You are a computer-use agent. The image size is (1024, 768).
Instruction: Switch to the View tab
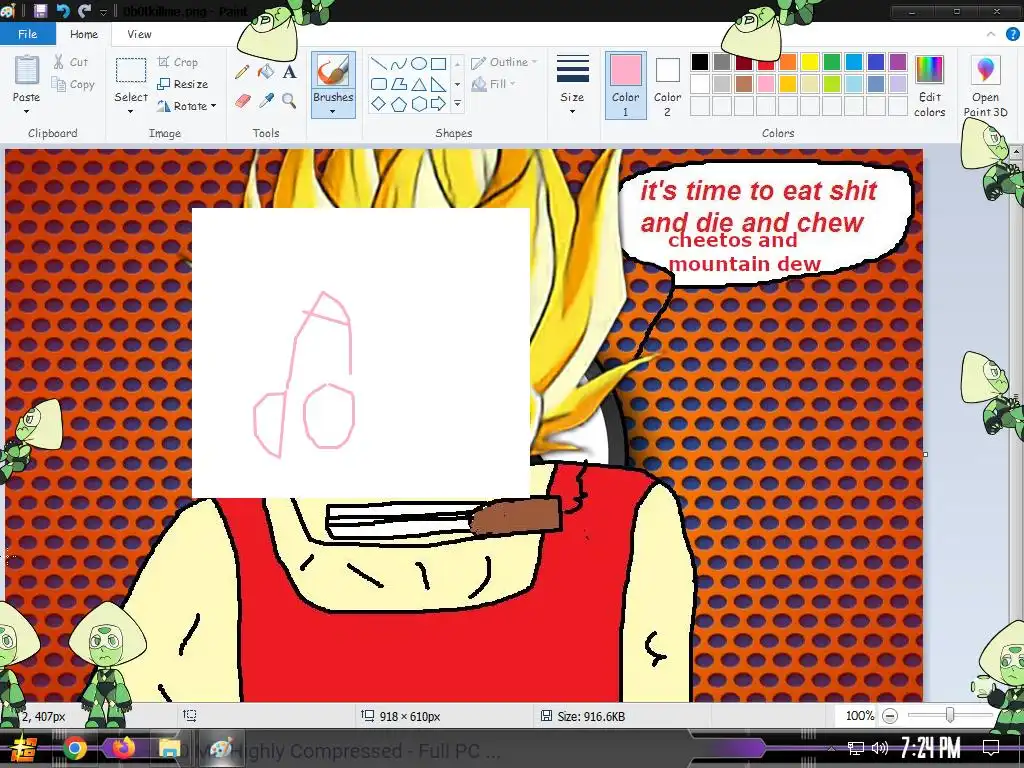(139, 34)
